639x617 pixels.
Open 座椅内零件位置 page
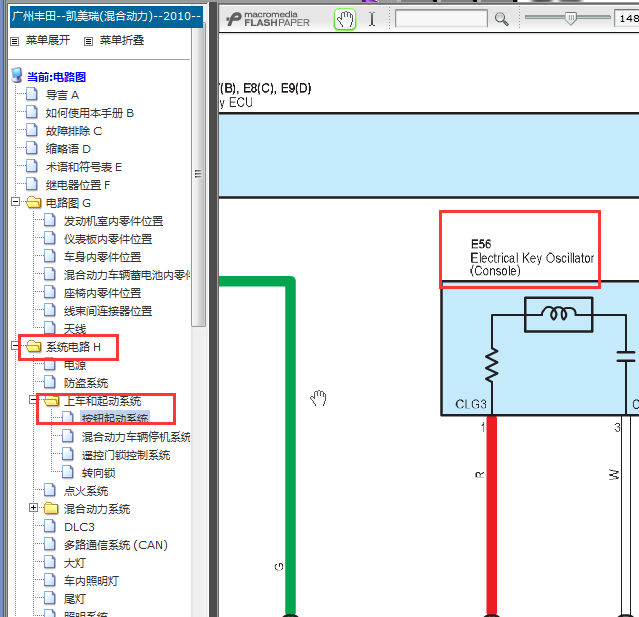click(x=102, y=293)
